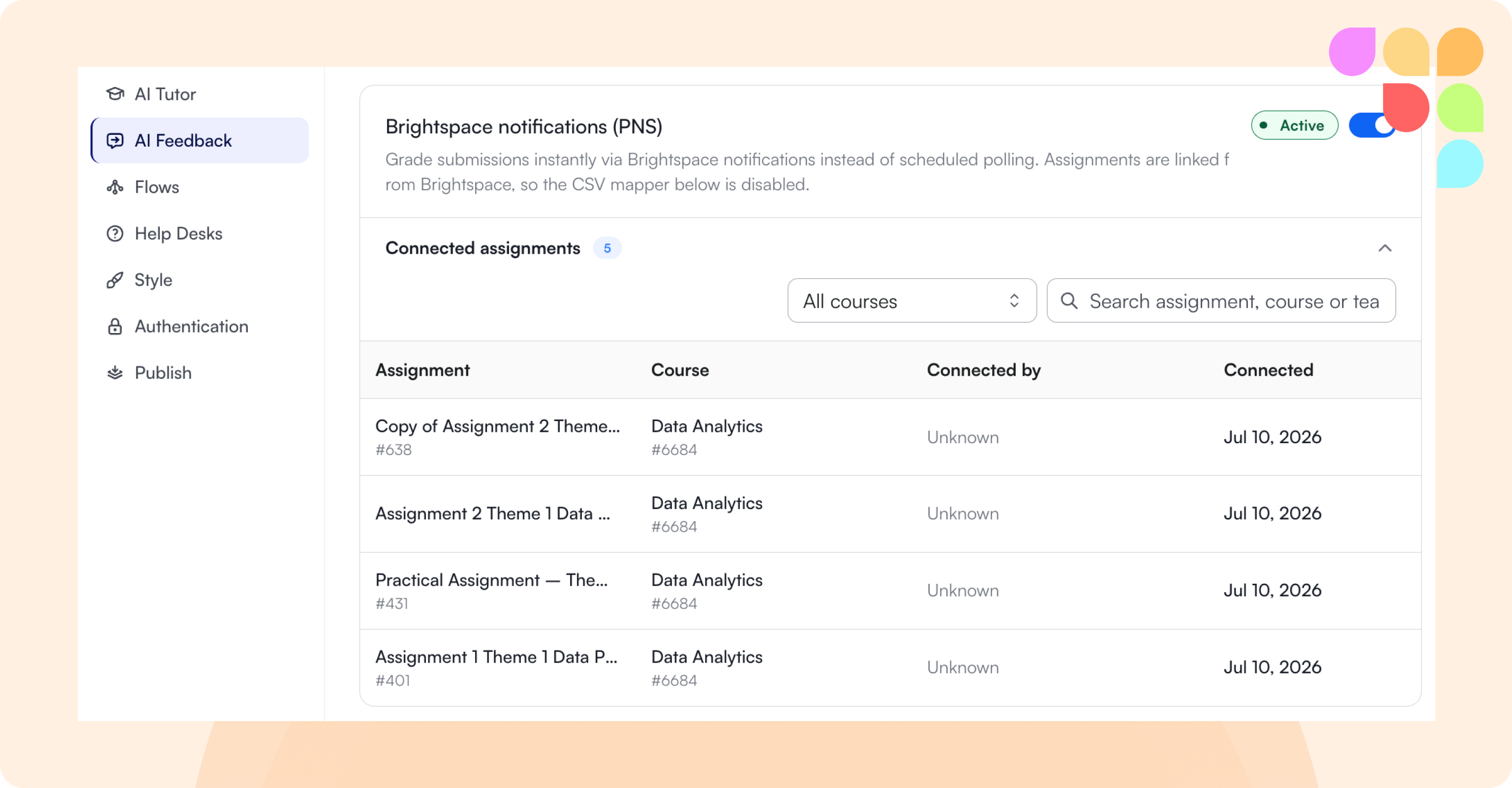Open Copy of Assignment 2 Theme row
The height and width of the screenshot is (788, 1512).
coord(890,437)
